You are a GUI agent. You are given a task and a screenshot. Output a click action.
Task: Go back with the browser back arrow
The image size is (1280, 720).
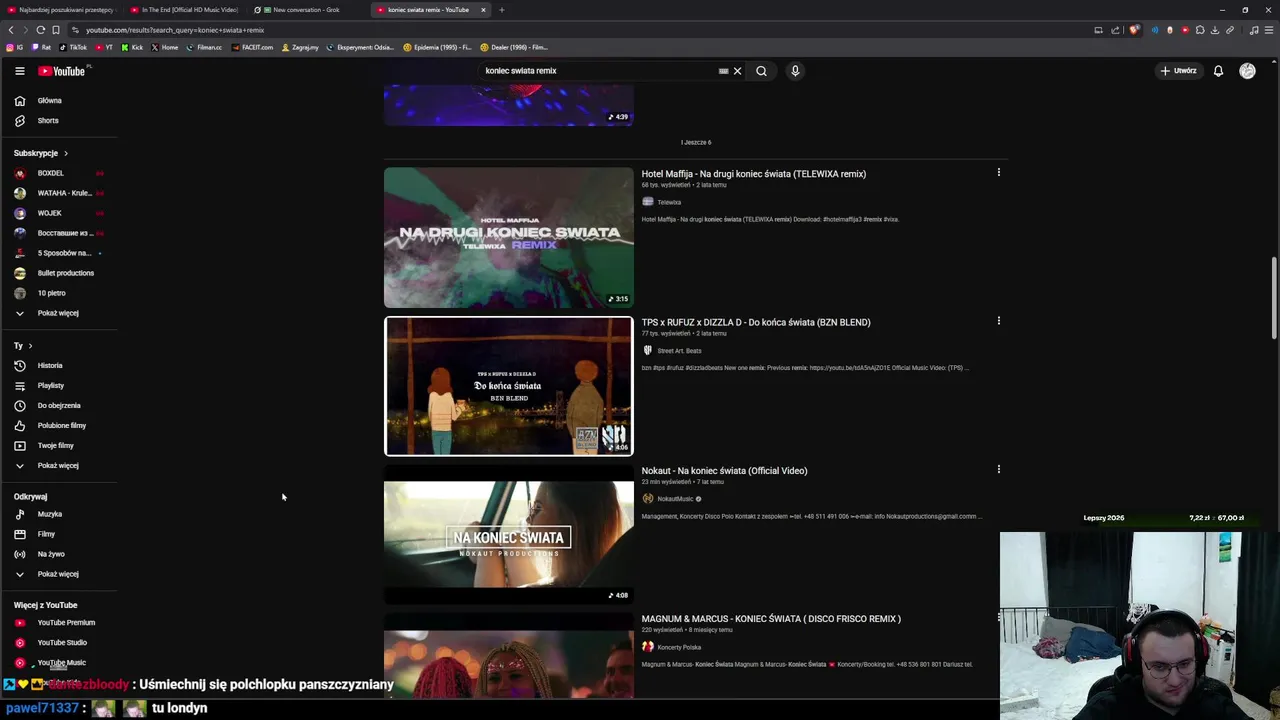[x=11, y=30]
